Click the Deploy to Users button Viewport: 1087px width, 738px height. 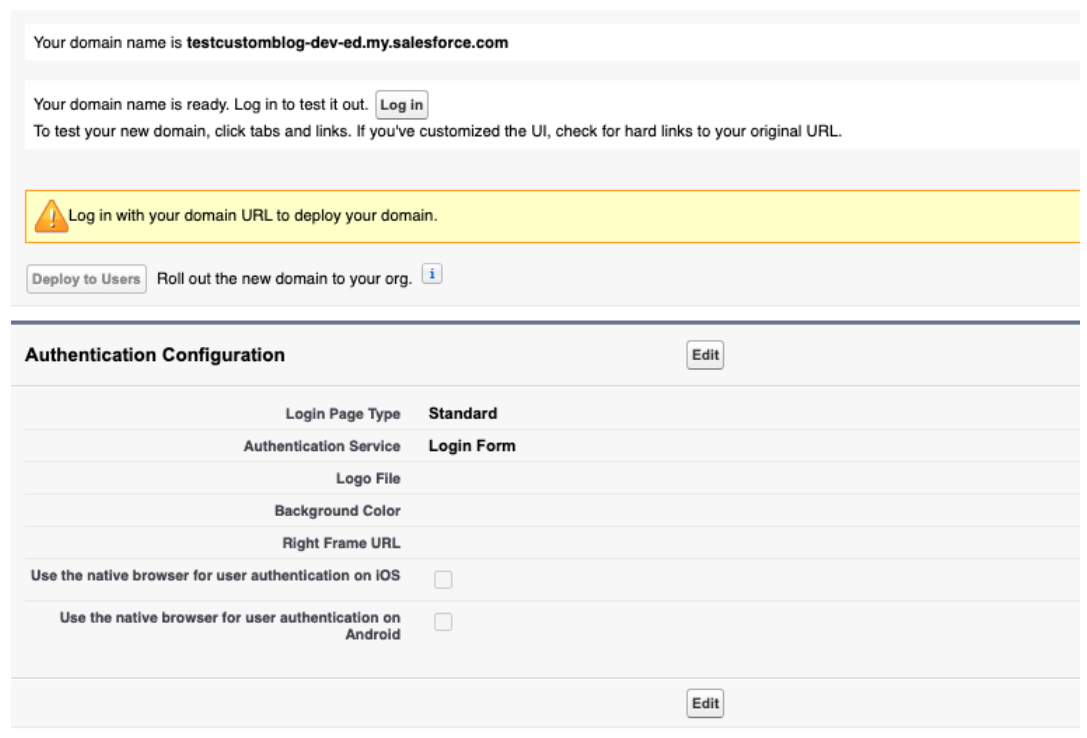(86, 279)
